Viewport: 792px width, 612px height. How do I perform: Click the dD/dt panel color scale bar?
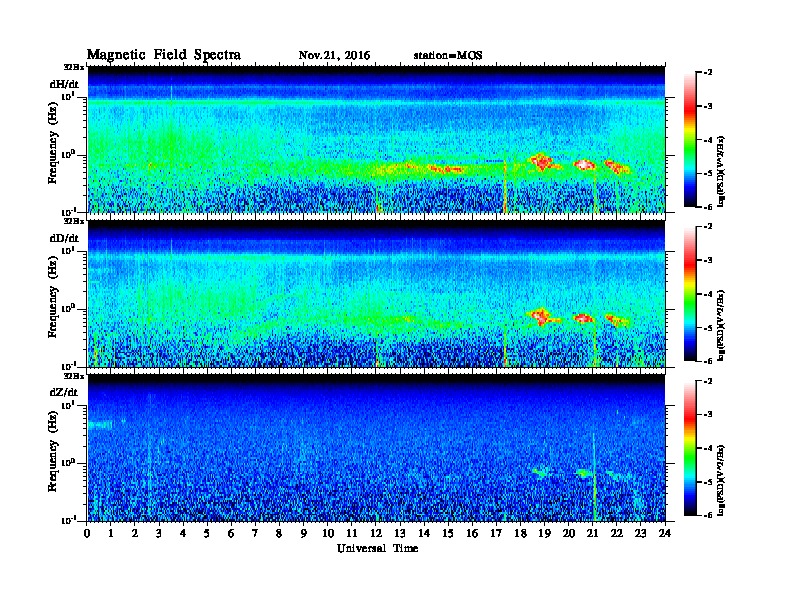[690, 293]
